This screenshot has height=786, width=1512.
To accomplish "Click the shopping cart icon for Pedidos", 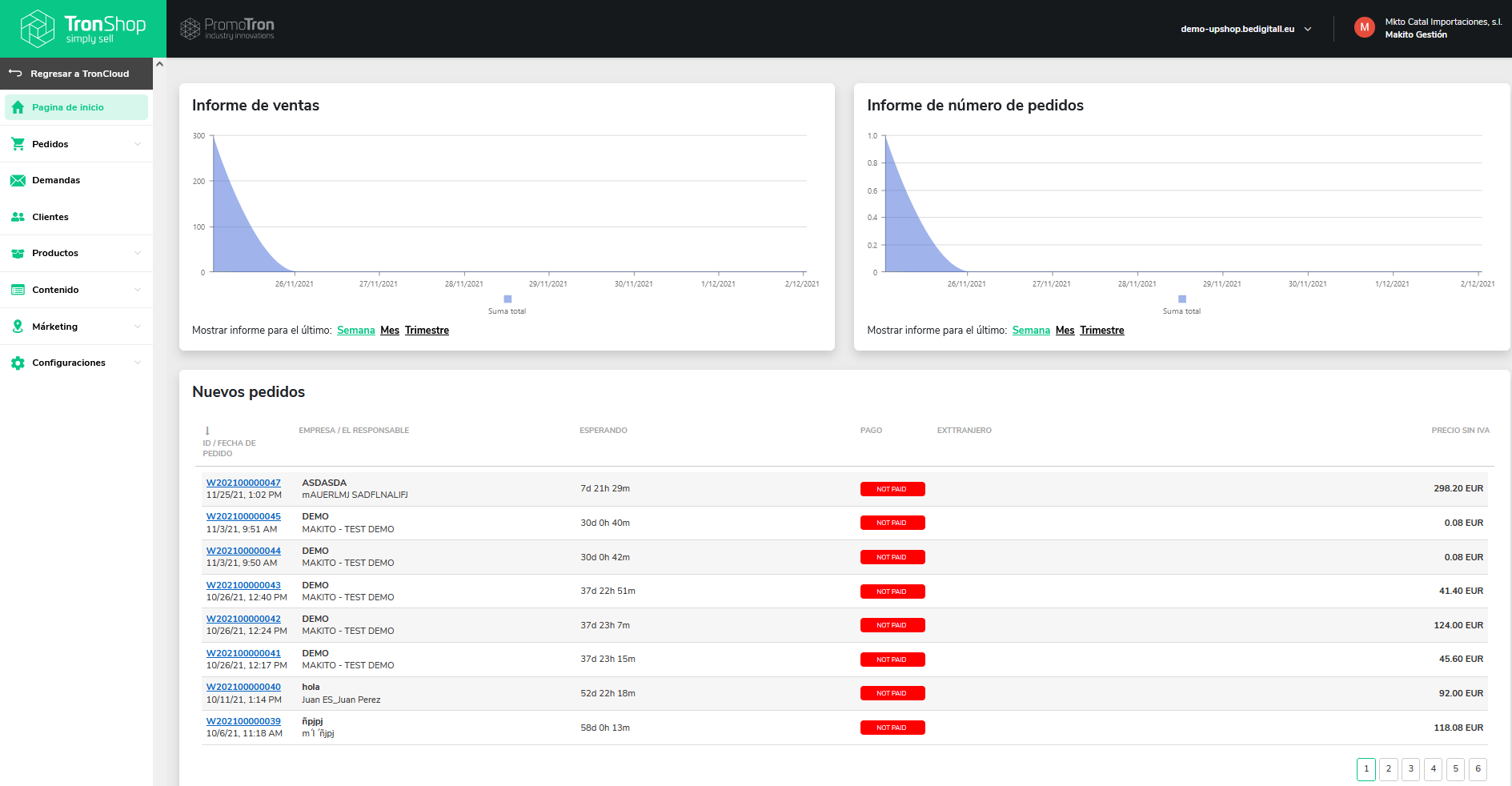I will coord(18,144).
